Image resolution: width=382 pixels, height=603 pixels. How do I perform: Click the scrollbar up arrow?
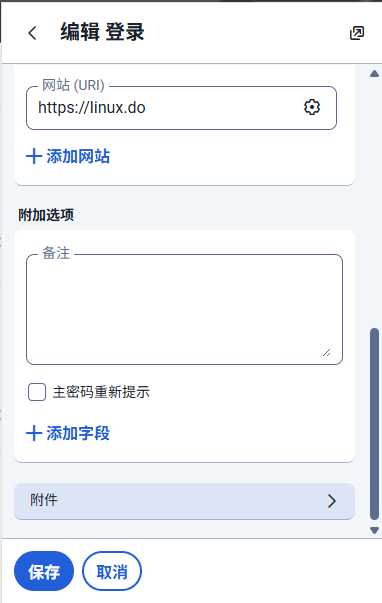click(374, 74)
